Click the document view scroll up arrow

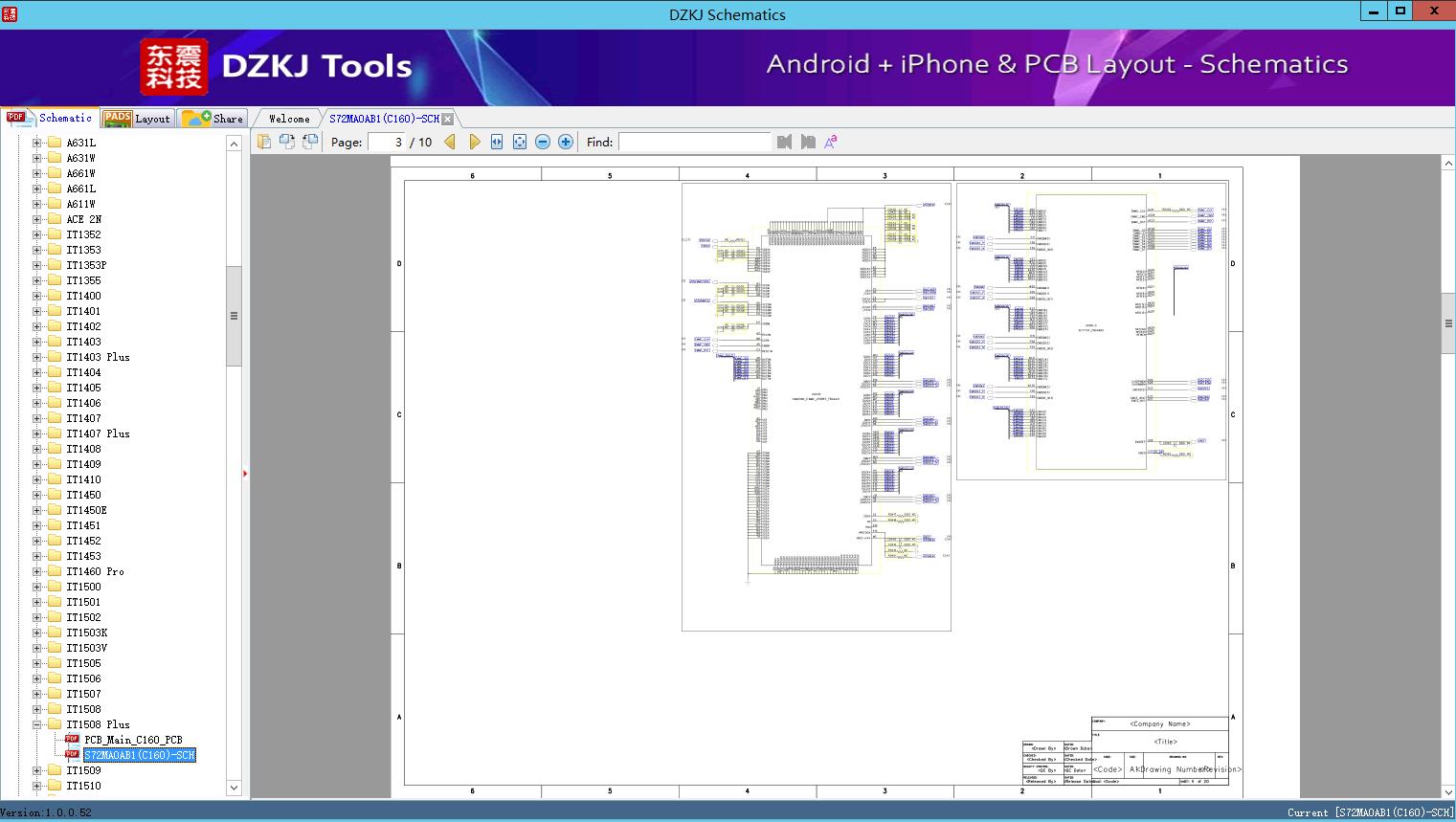(1447, 164)
